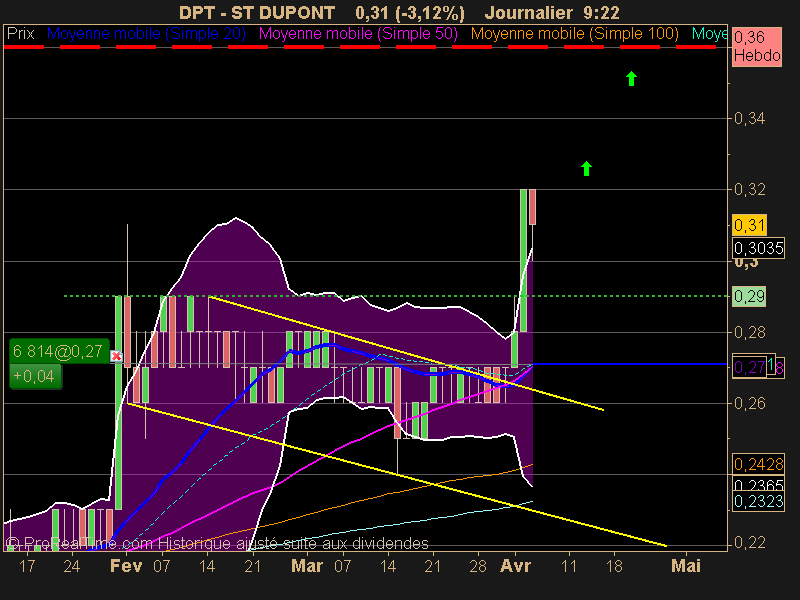Click the red X icon beside the 6 814@0,27 position label
The height and width of the screenshot is (600, 800).
point(116,356)
